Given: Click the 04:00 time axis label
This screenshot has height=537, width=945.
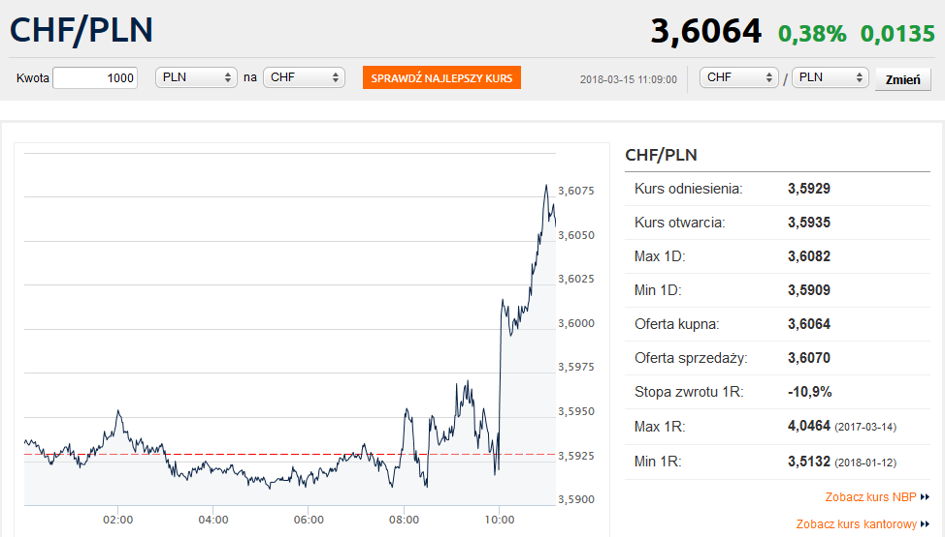Looking at the screenshot, I should 213,520.
